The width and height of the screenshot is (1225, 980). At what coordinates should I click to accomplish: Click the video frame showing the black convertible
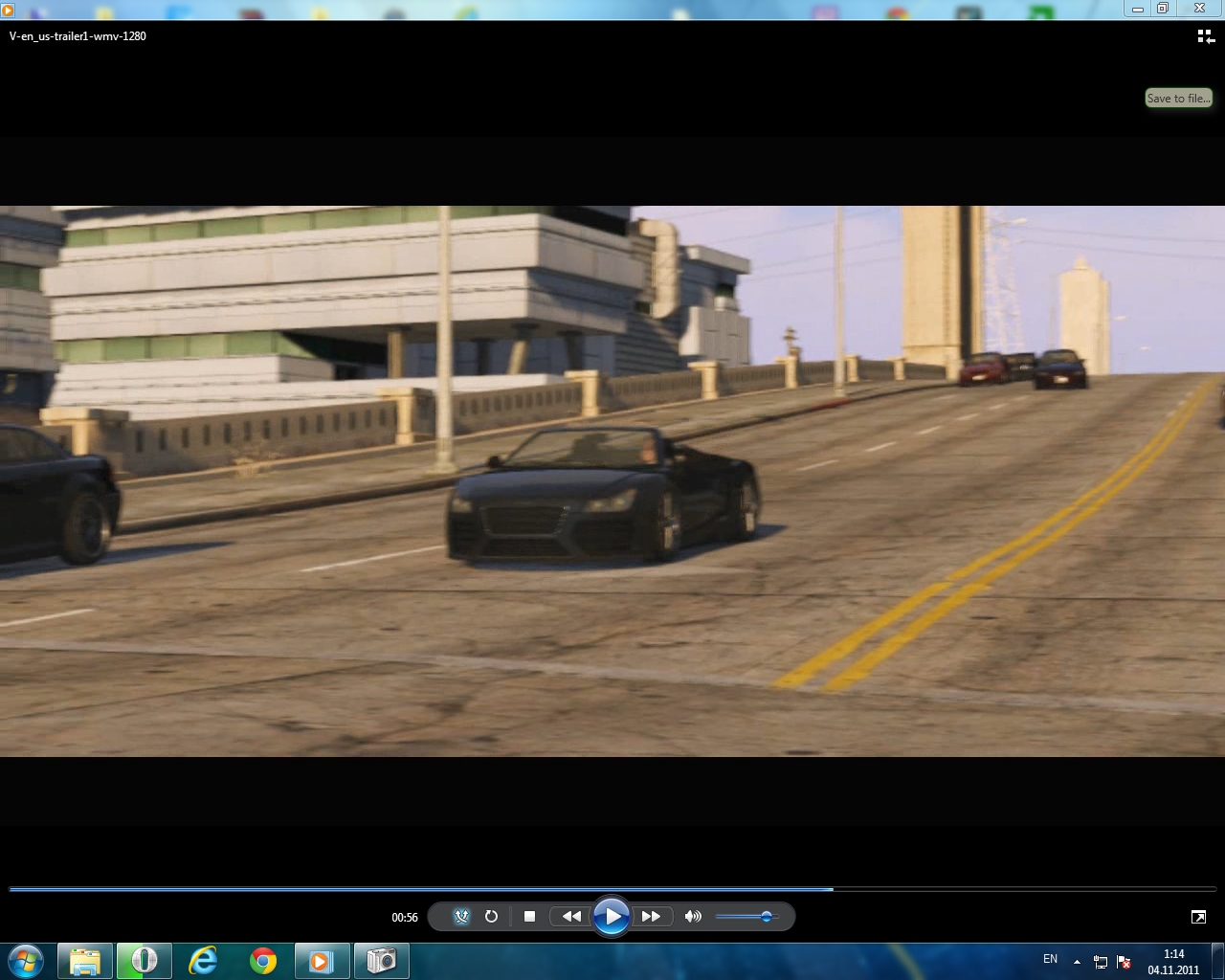click(x=612, y=481)
